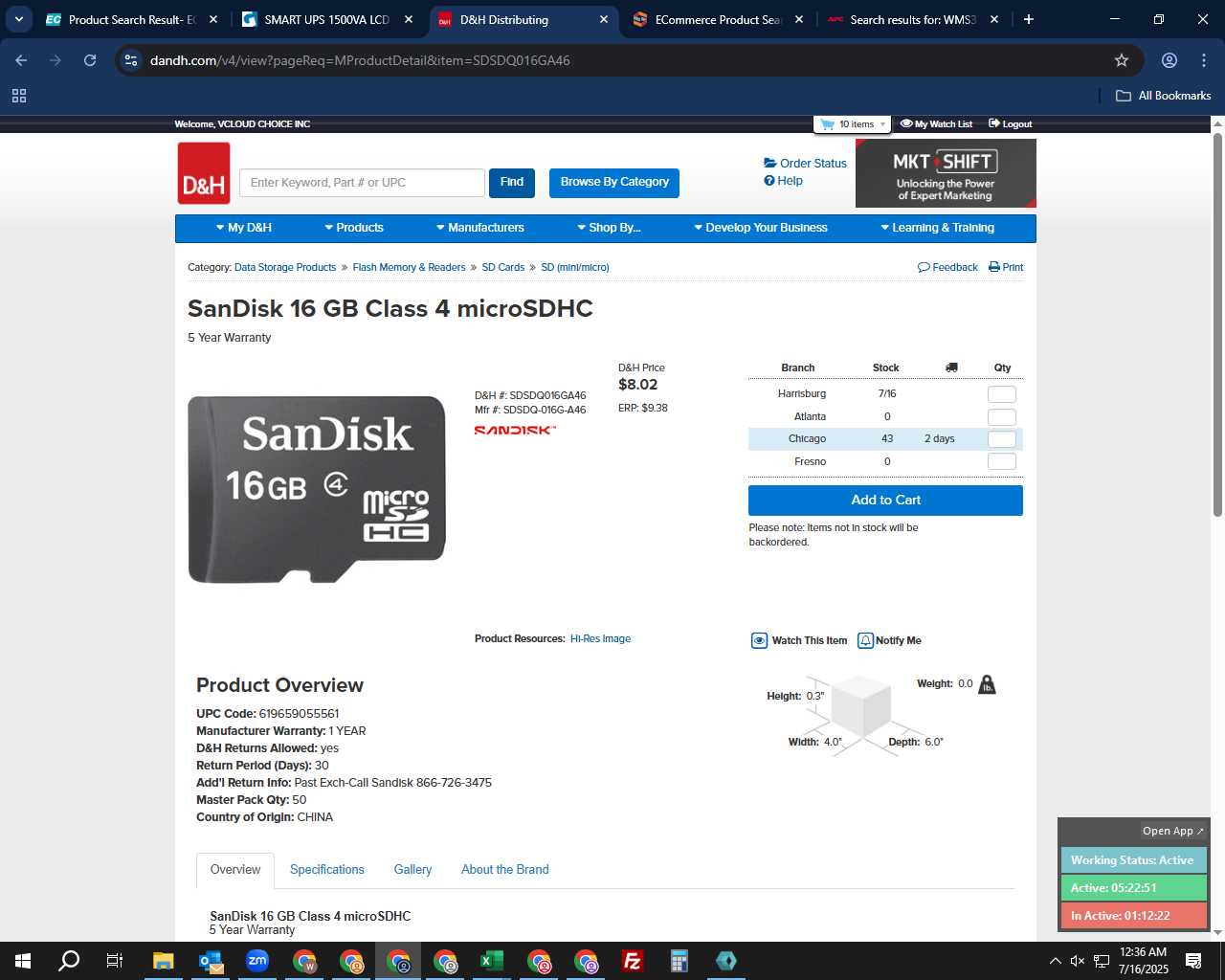Switch to SMART UPS 1500VA browser tab
This screenshot has width=1225, height=980.
point(327,19)
